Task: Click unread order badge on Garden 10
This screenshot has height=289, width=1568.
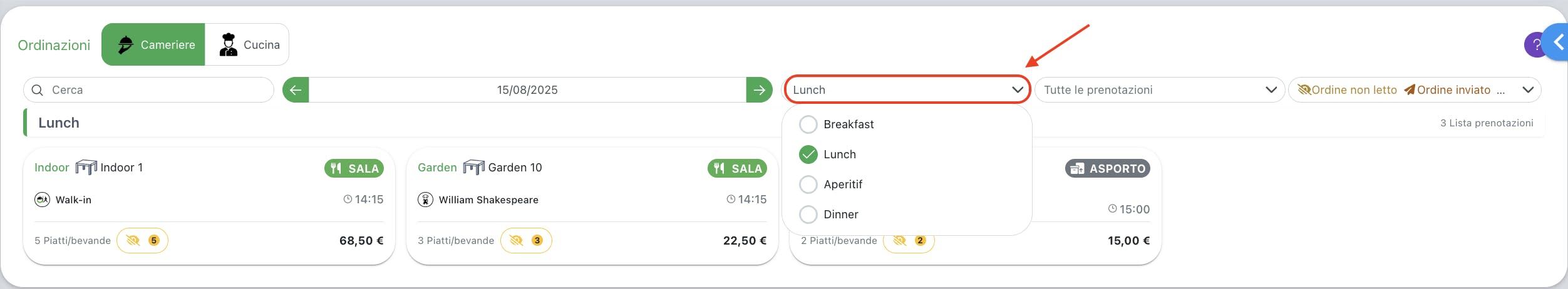Action: (526, 241)
